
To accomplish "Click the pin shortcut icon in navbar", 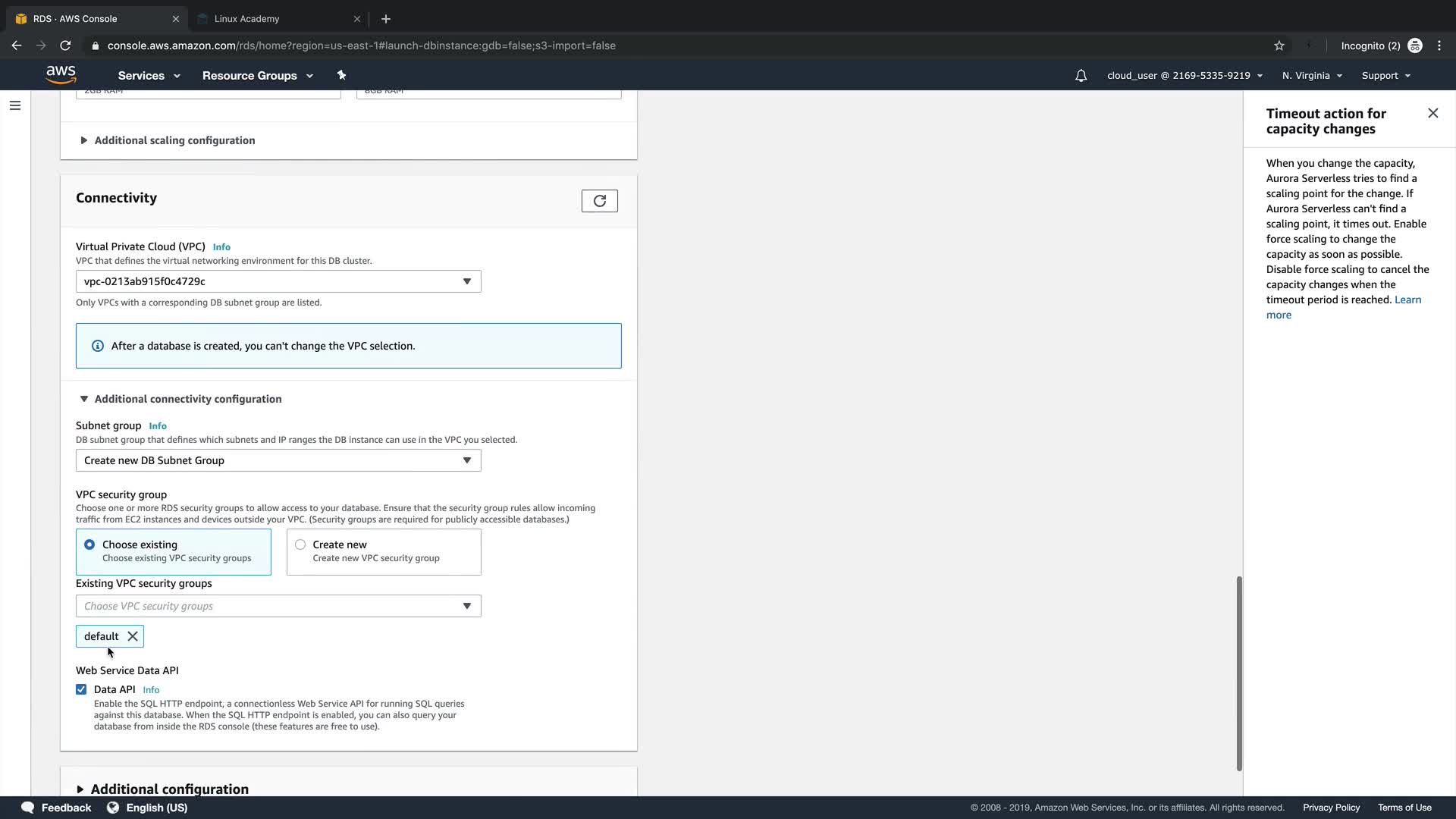I will click(x=341, y=75).
